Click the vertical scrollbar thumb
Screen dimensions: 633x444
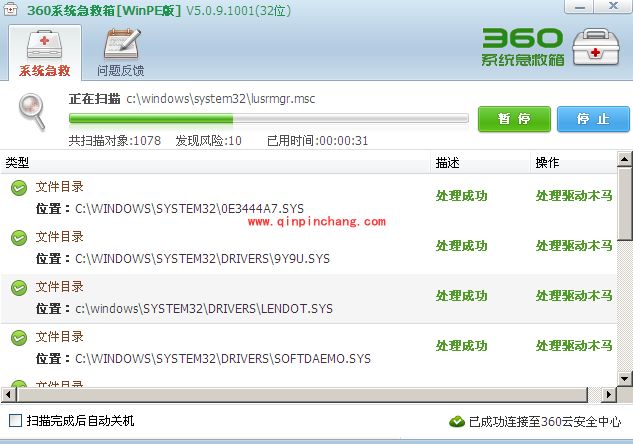(625, 205)
